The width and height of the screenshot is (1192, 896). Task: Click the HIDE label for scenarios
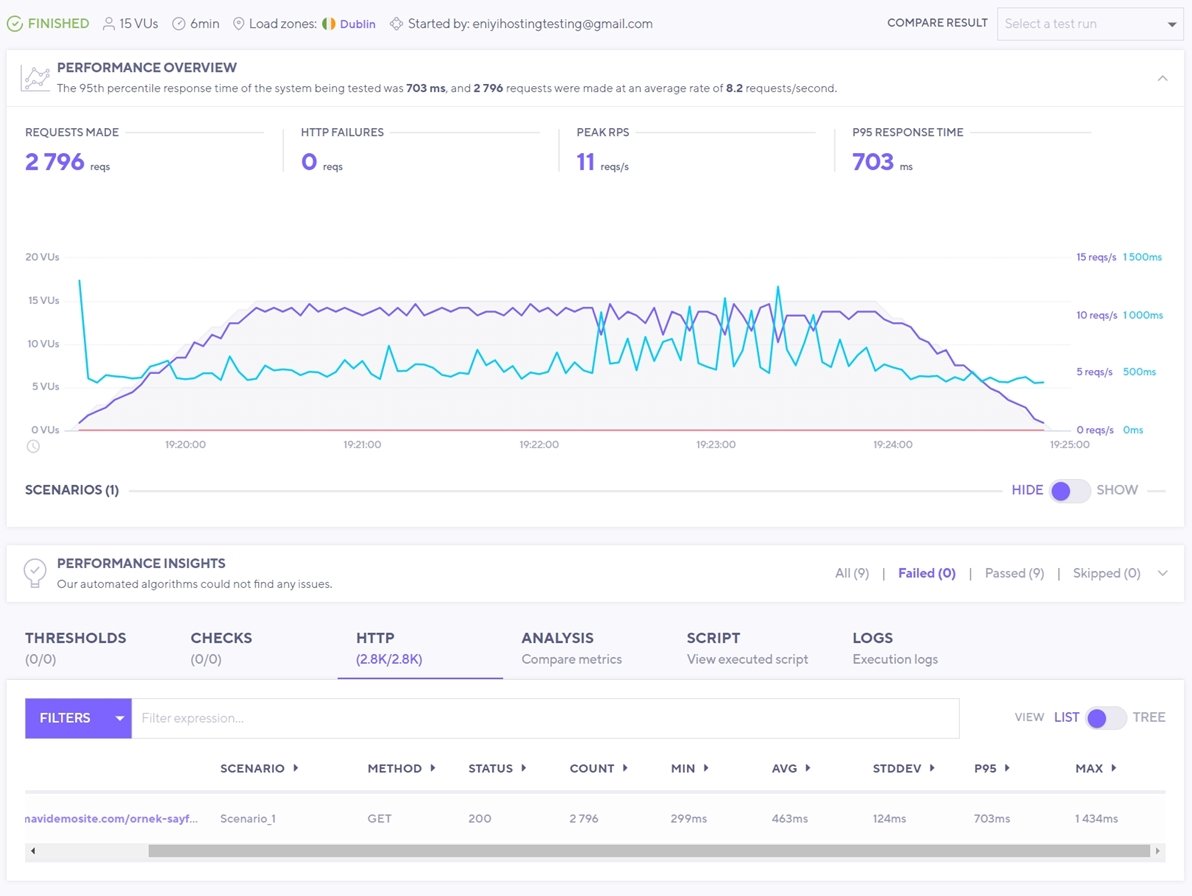coord(1027,490)
